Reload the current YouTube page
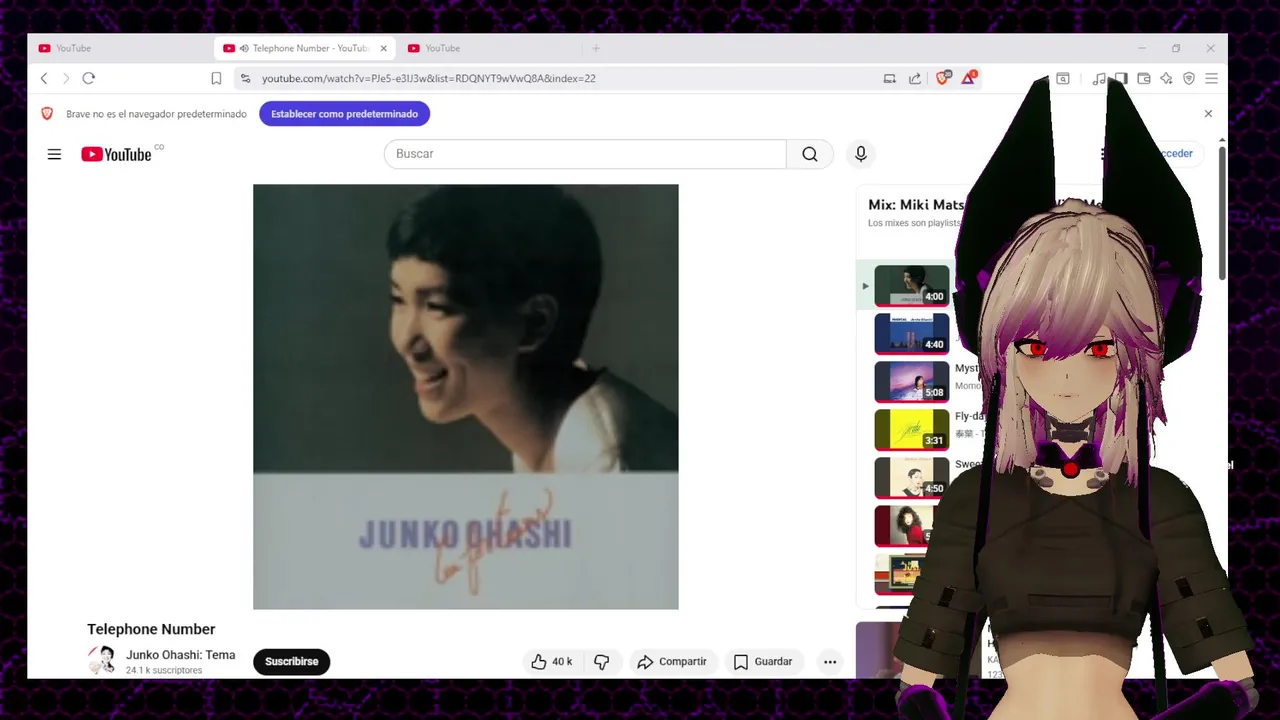1280x720 pixels. point(89,78)
